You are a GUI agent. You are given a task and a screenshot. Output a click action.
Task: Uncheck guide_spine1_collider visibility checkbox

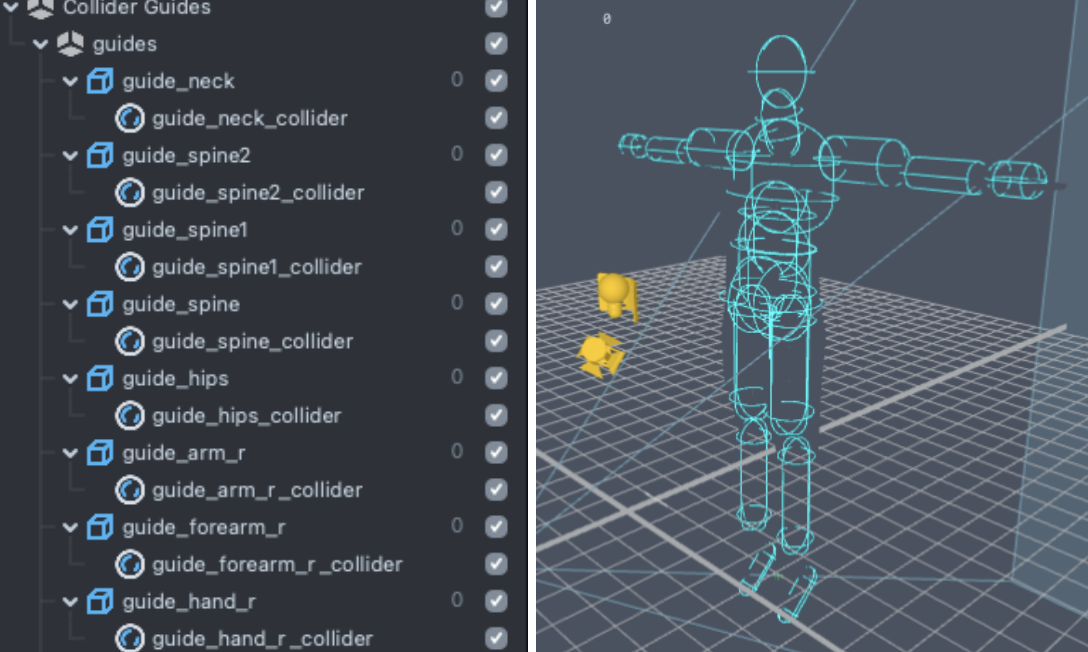click(496, 266)
